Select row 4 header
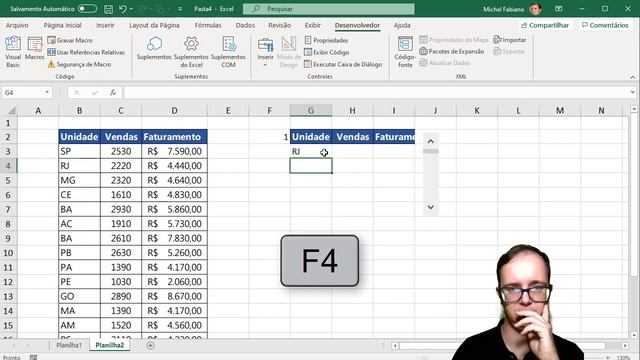The width and height of the screenshot is (640, 360). click(8, 166)
